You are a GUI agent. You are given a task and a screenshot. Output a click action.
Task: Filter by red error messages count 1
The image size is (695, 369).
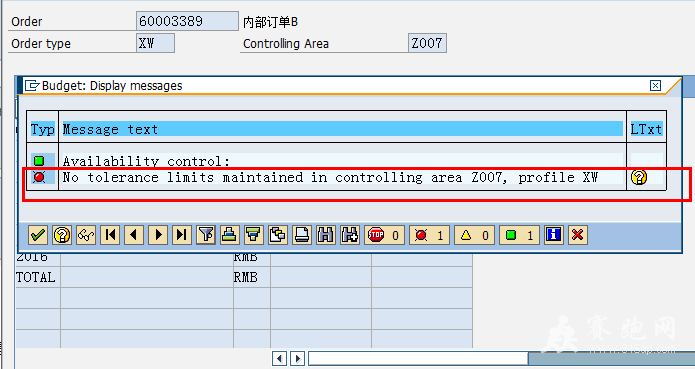click(x=429, y=235)
